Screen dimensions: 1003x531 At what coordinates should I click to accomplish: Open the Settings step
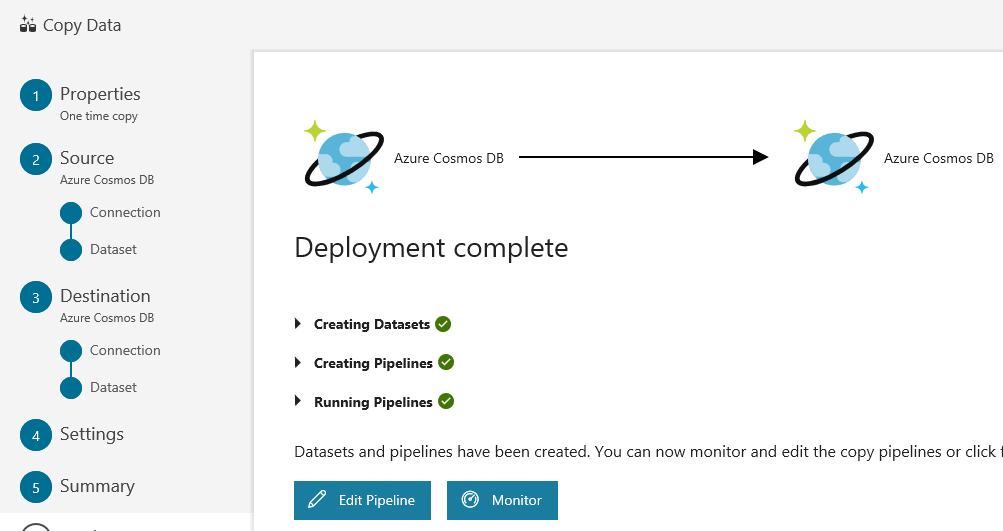tap(92, 434)
